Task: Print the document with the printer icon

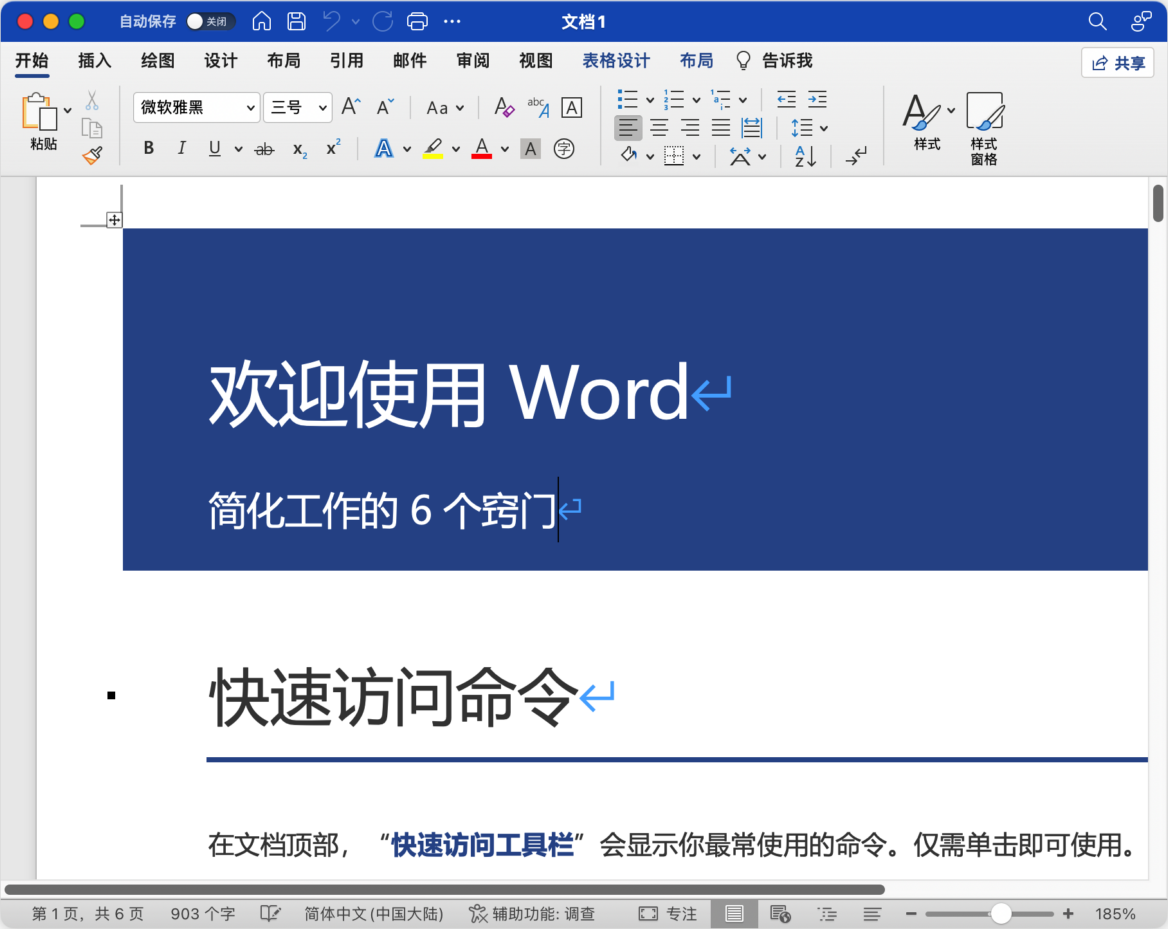Action: click(x=417, y=21)
